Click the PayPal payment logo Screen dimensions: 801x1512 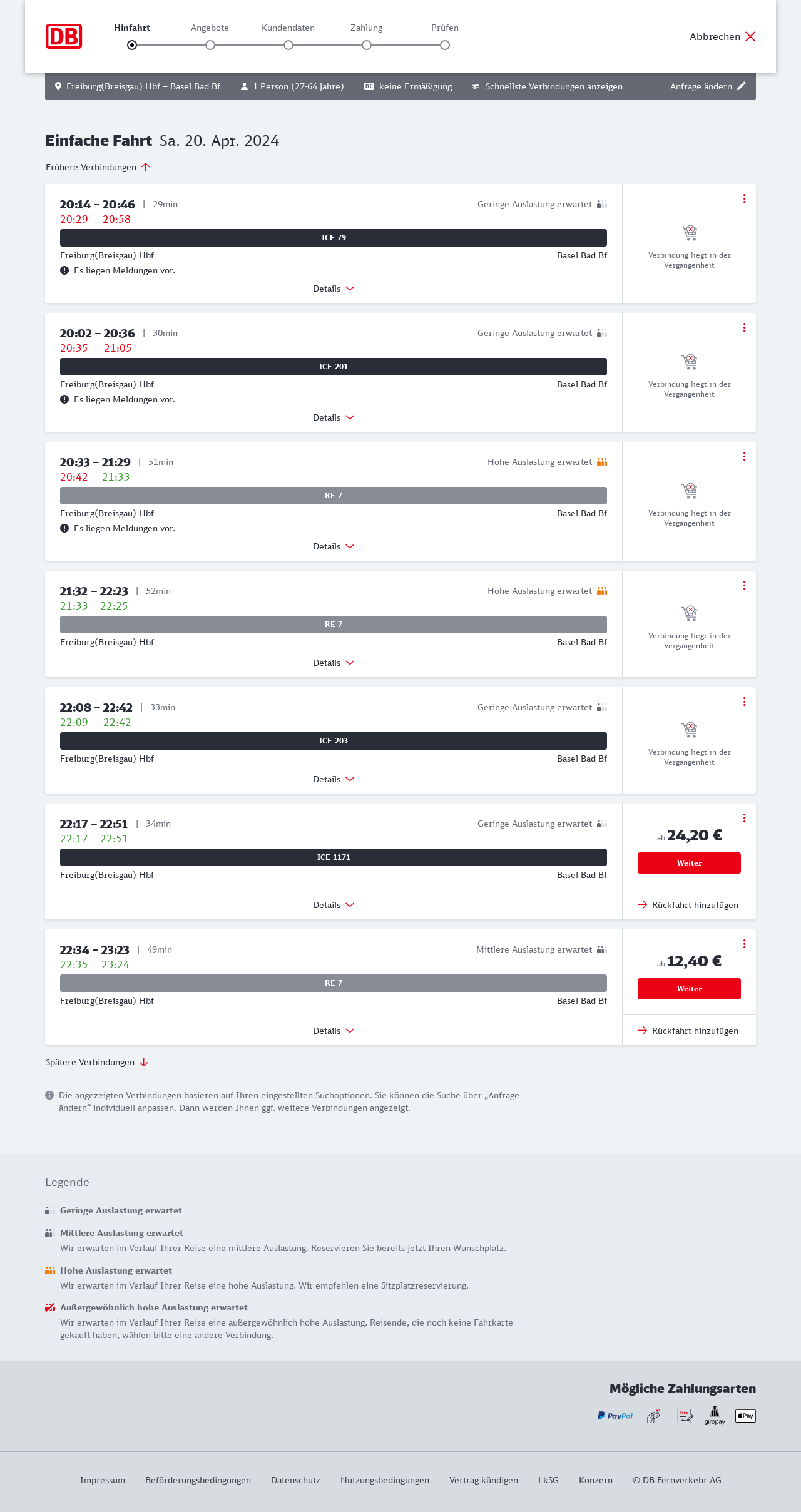point(615,1416)
